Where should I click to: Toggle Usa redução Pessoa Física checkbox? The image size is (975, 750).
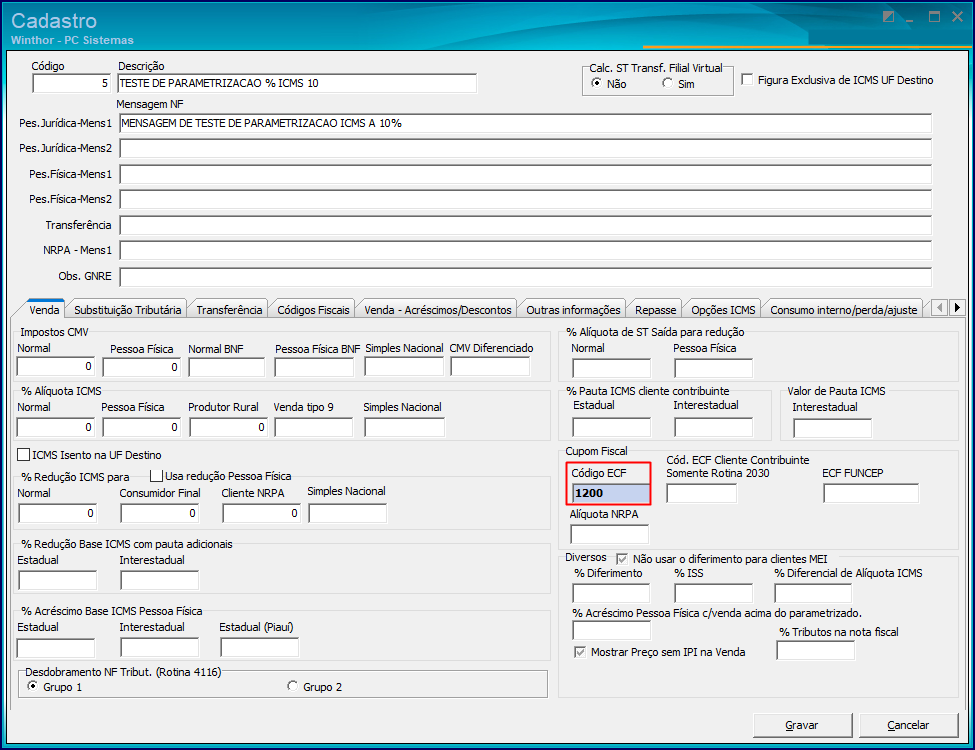[157, 476]
